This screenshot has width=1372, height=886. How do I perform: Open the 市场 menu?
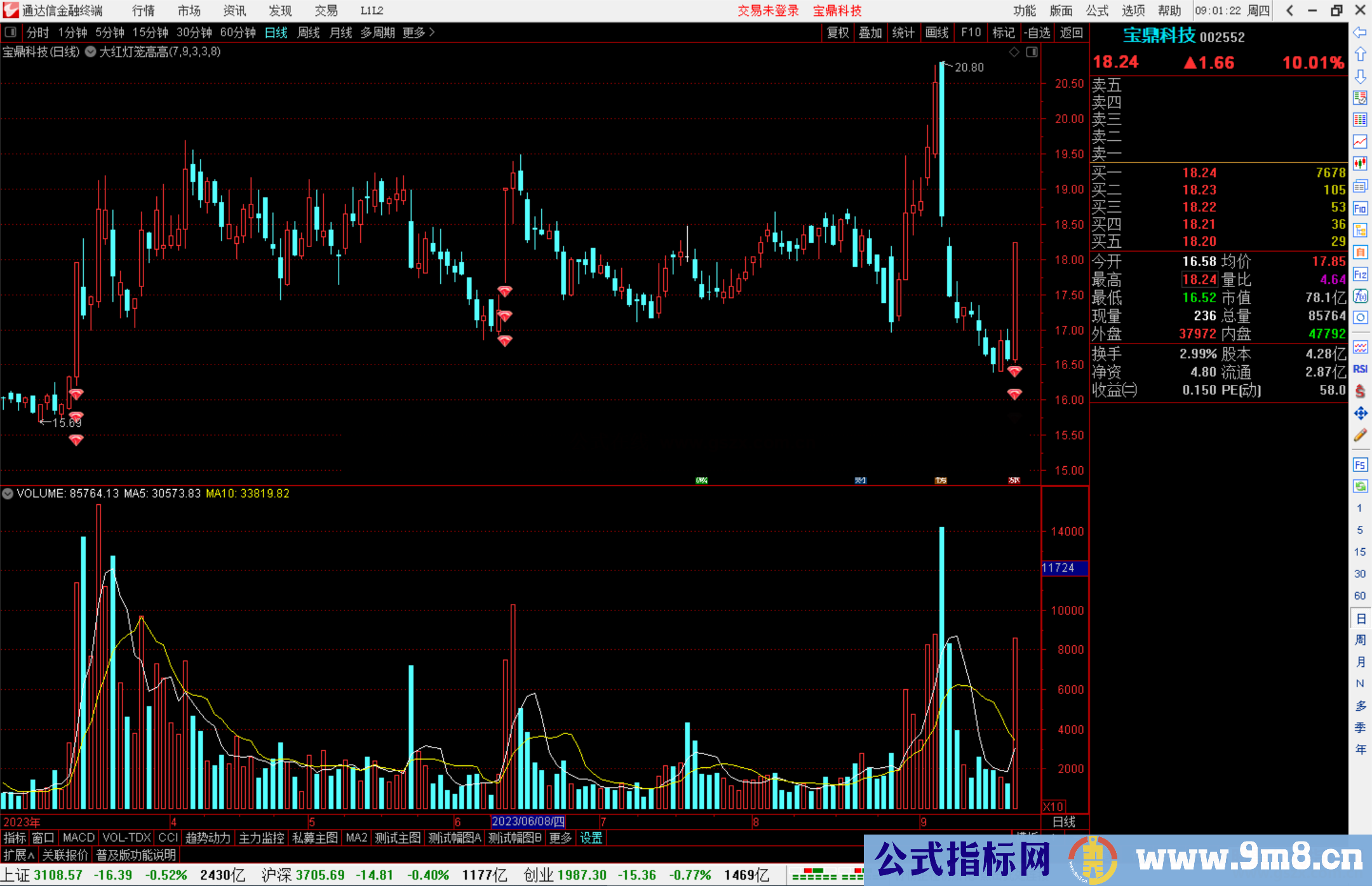[189, 11]
